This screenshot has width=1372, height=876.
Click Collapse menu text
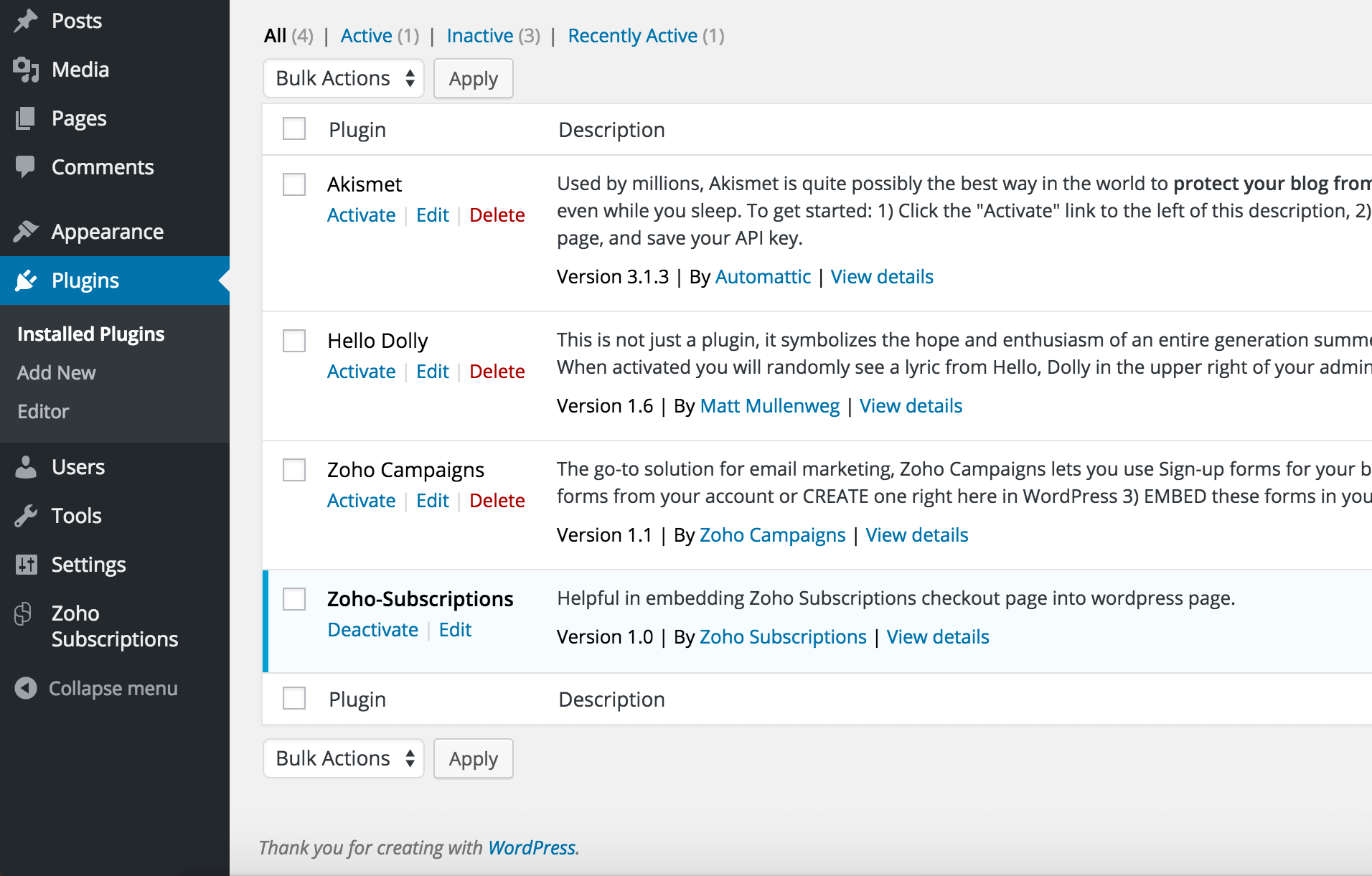click(x=113, y=689)
